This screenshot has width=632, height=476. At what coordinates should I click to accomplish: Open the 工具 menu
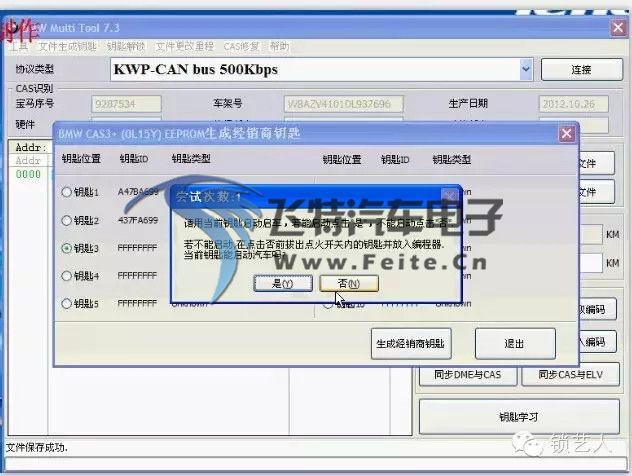tap(19, 46)
